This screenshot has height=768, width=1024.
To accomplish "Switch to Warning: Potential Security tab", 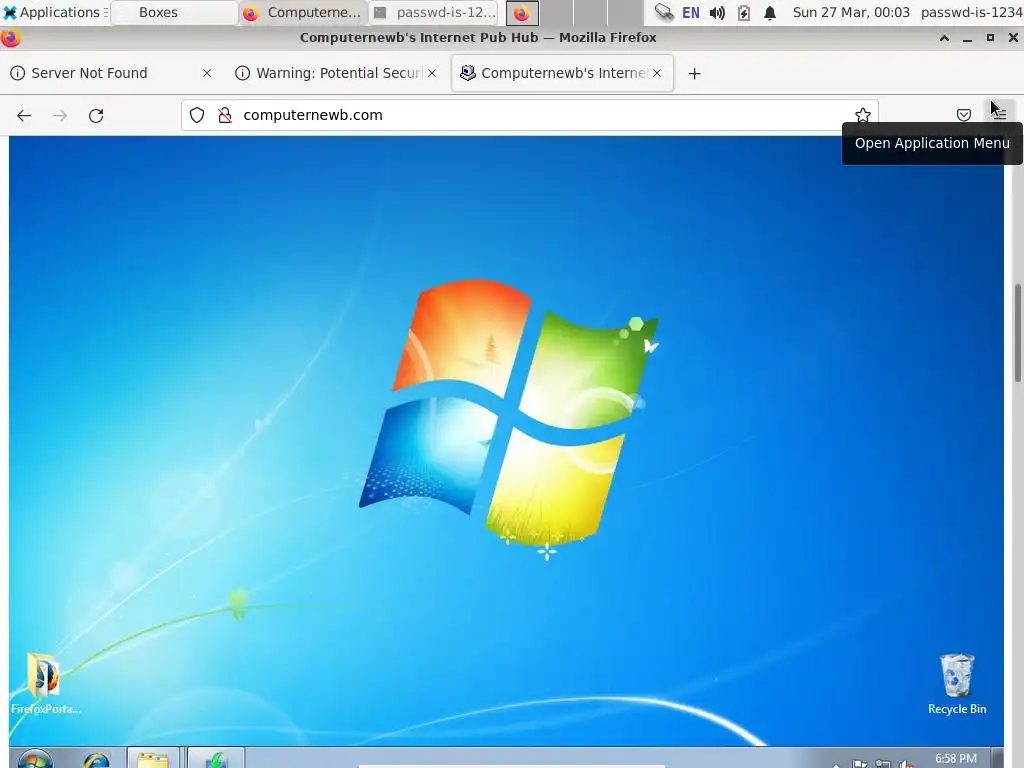I will (x=336, y=73).
